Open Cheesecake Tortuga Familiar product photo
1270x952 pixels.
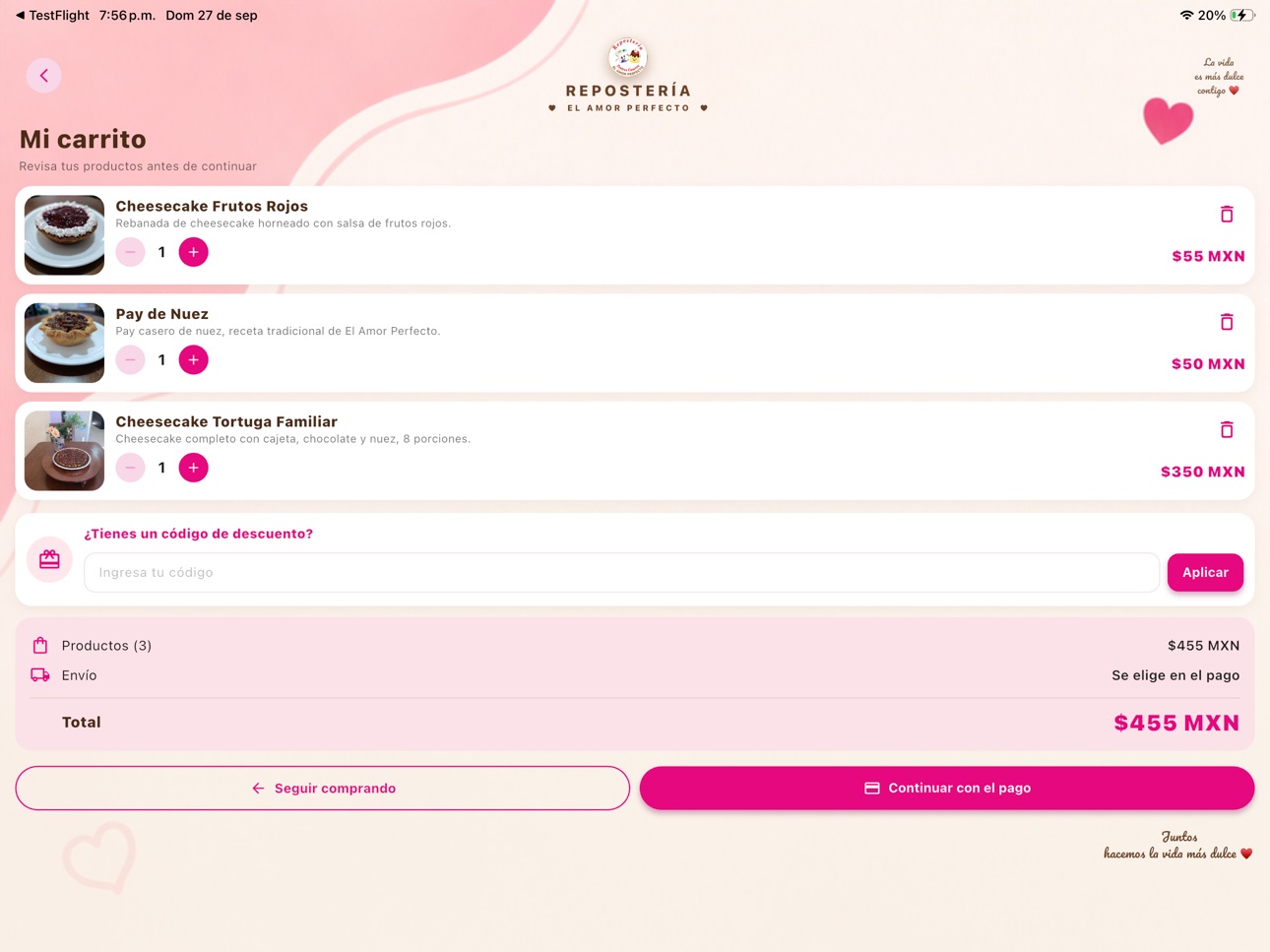click(64, 451)
